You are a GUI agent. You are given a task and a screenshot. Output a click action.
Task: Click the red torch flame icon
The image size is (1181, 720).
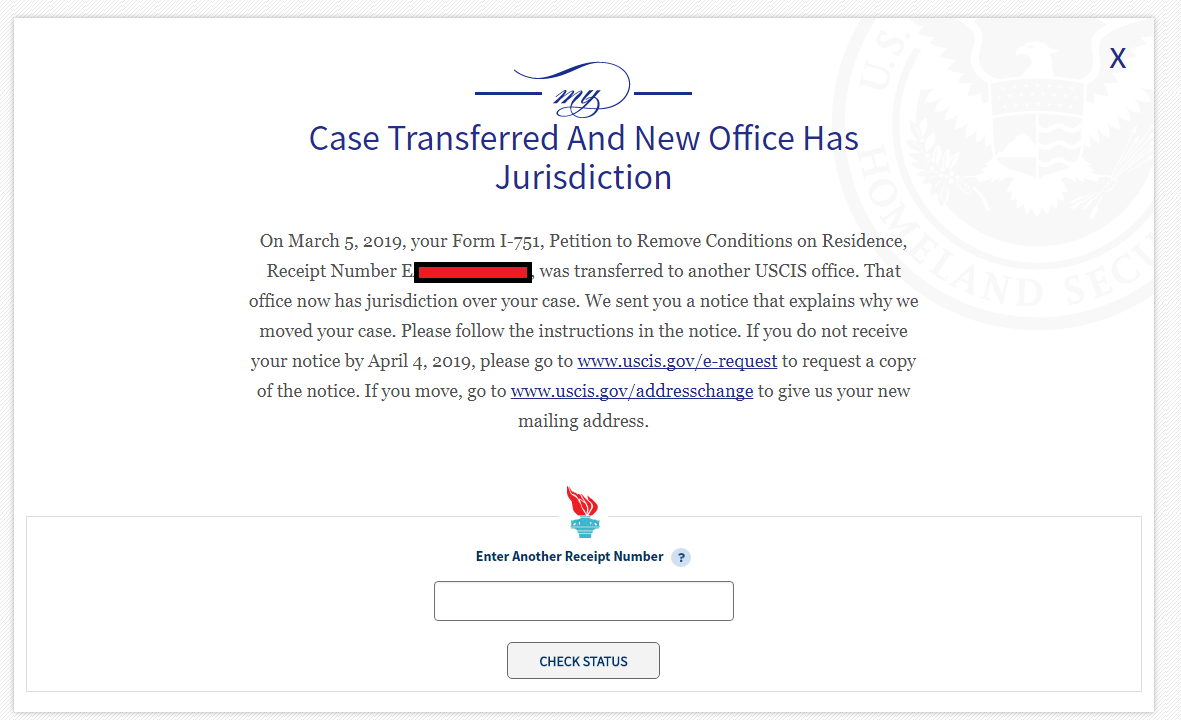click(x=582, y=501)
